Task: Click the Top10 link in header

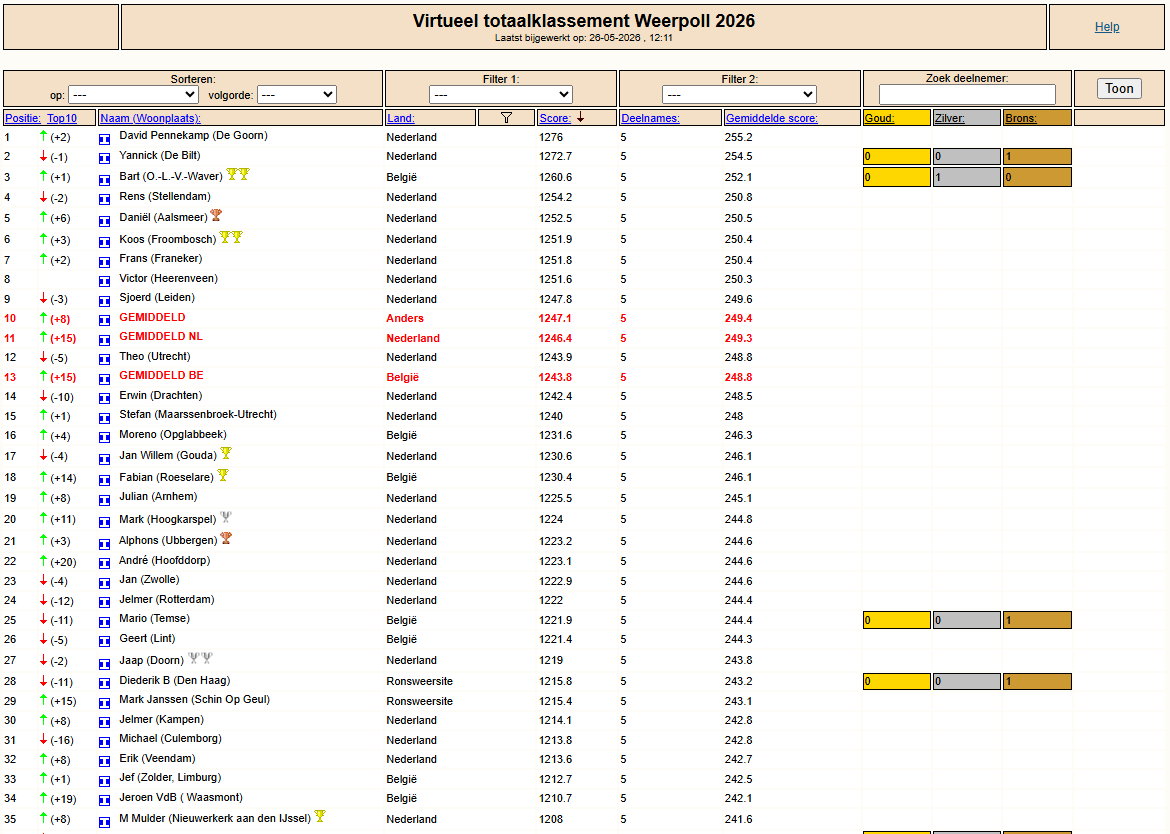Action: pos(62,118)
